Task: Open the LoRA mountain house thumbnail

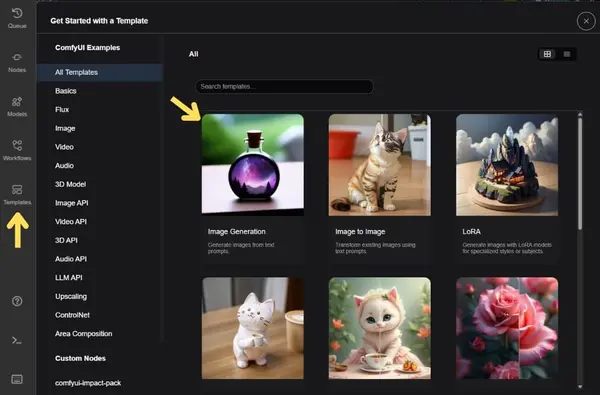Action: 507,165
